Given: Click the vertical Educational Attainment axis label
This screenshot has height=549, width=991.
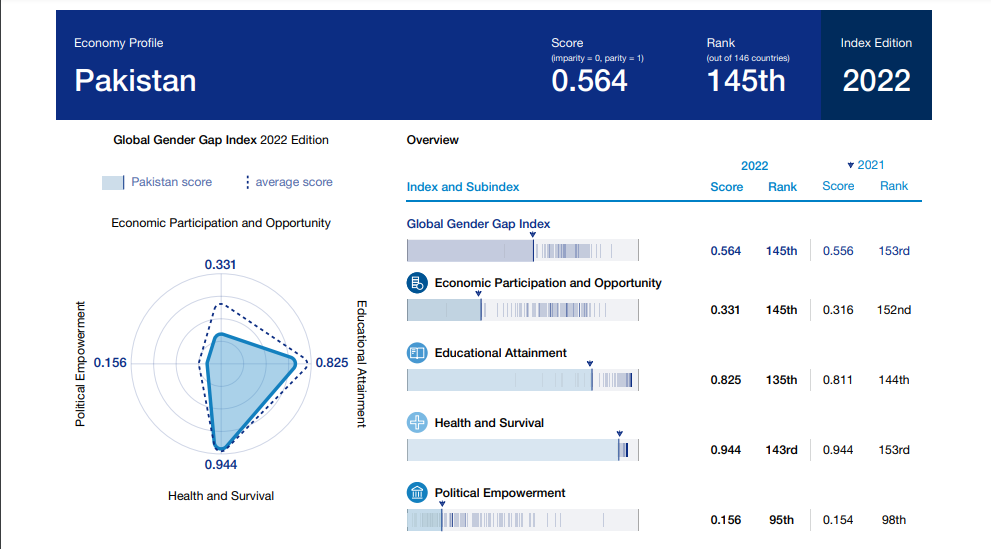Looking at the screenshot, I should click(x=362, y=364).
